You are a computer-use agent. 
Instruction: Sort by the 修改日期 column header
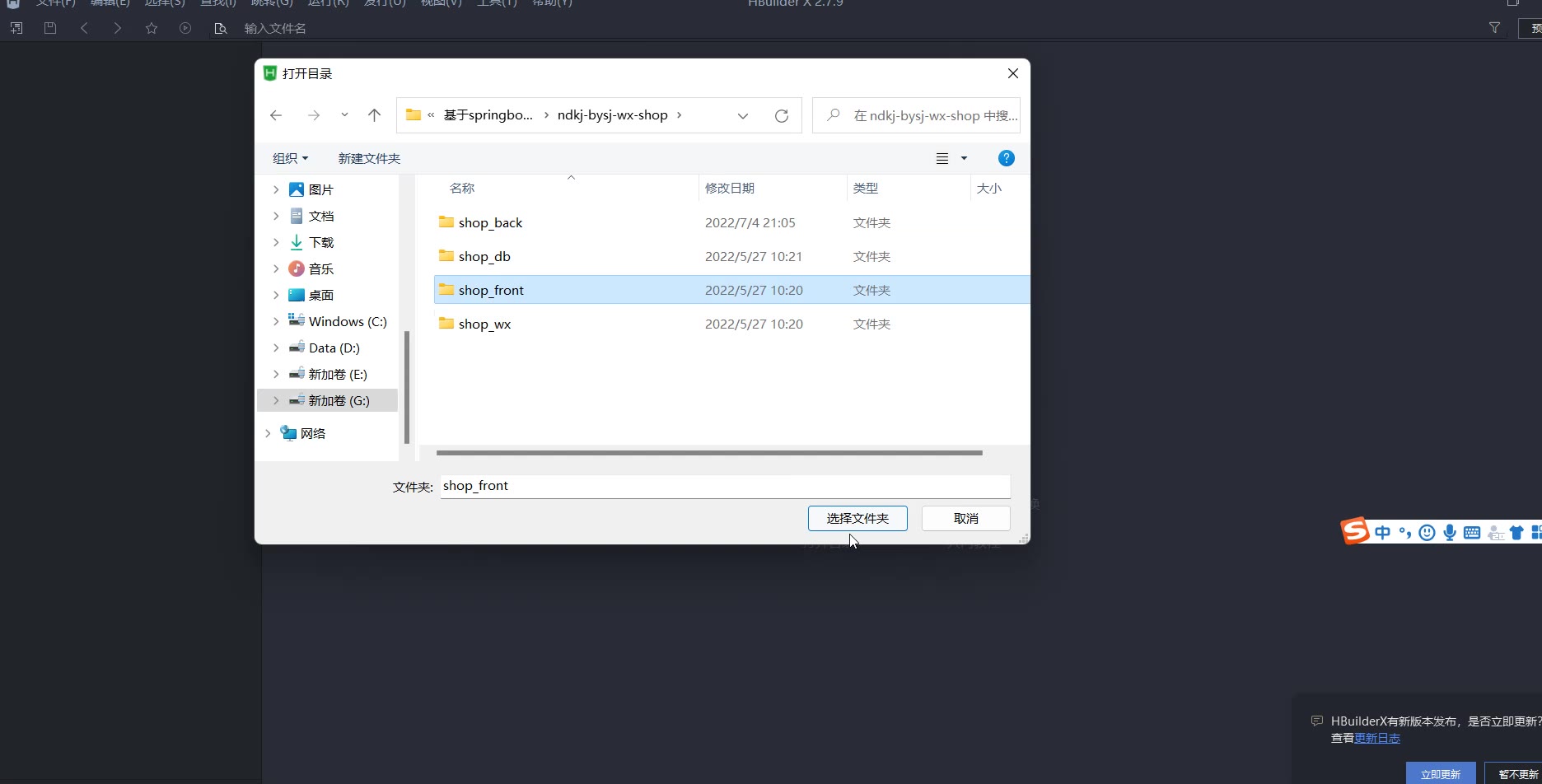coord(730,189)
